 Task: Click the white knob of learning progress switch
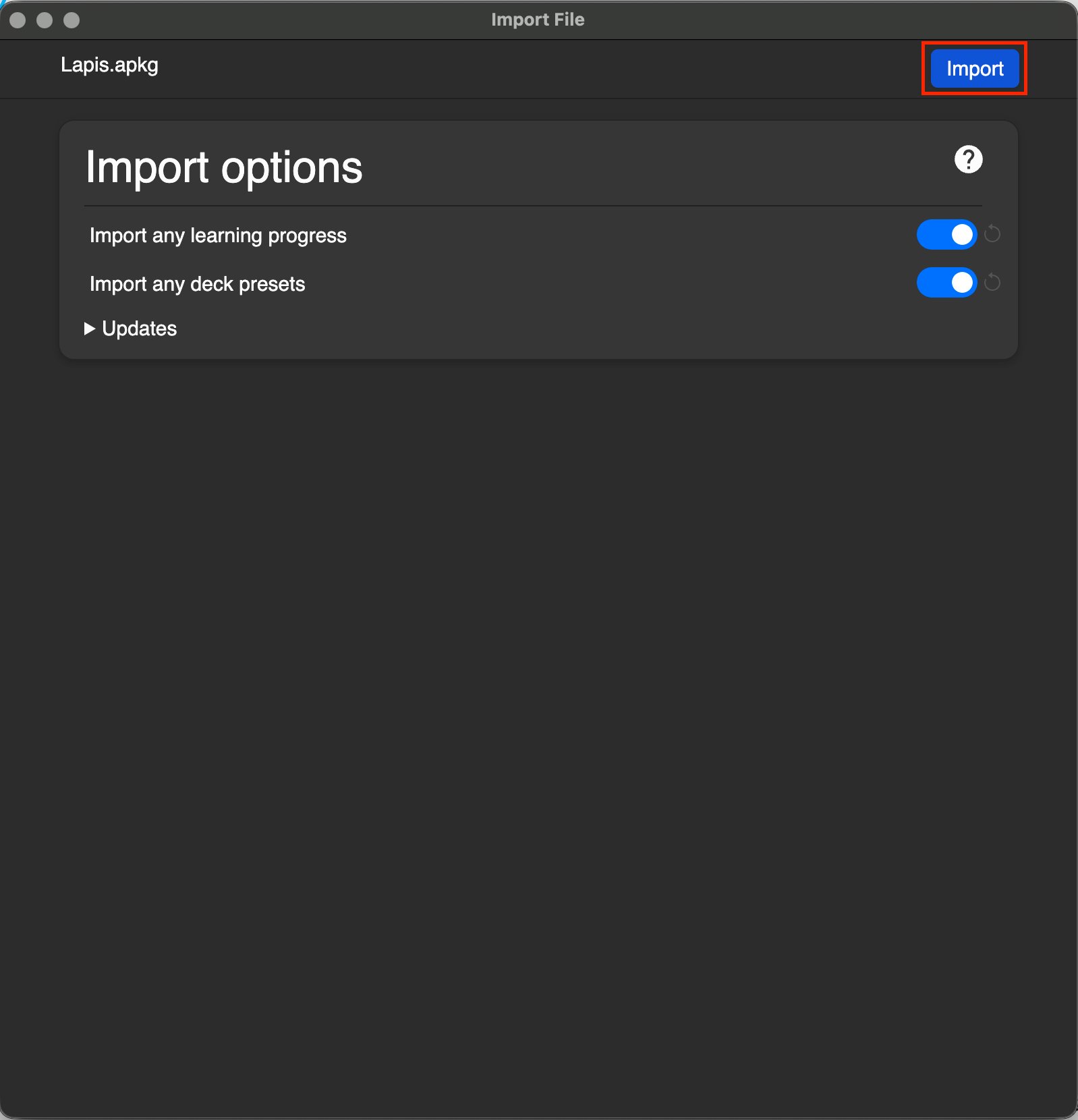(x=962, y=234)
